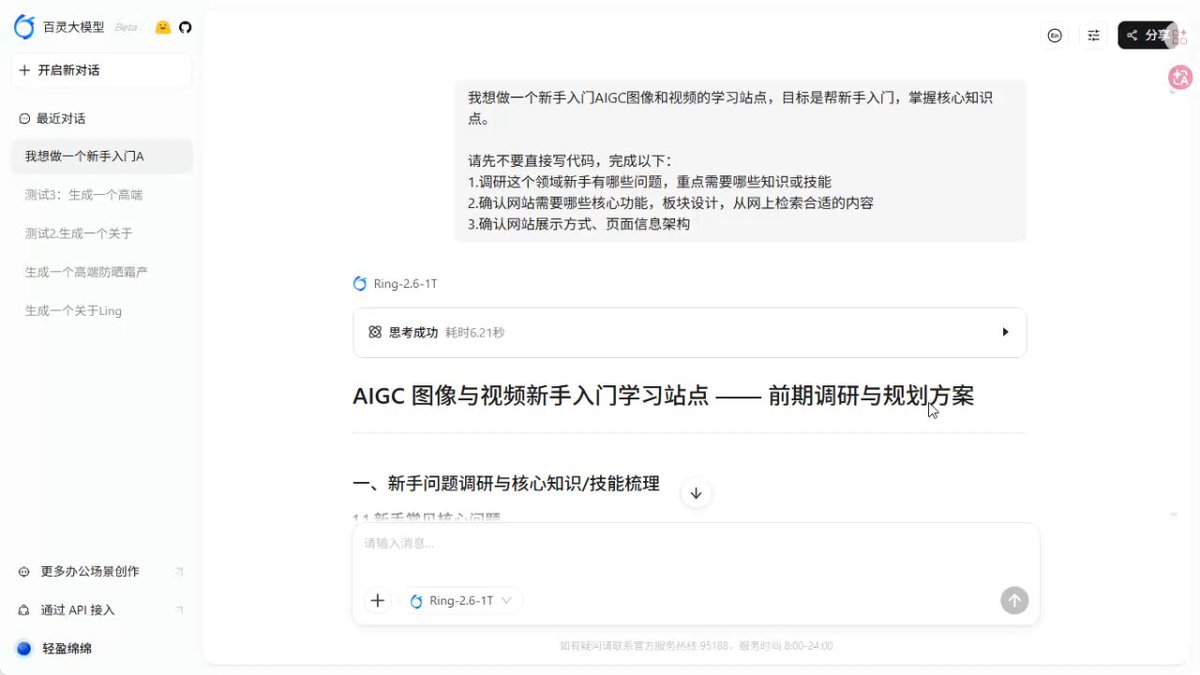Viewport: 1200px width, 675px height.
Task: Start a new chat via 开启新对话
Action: coord(101,70)
